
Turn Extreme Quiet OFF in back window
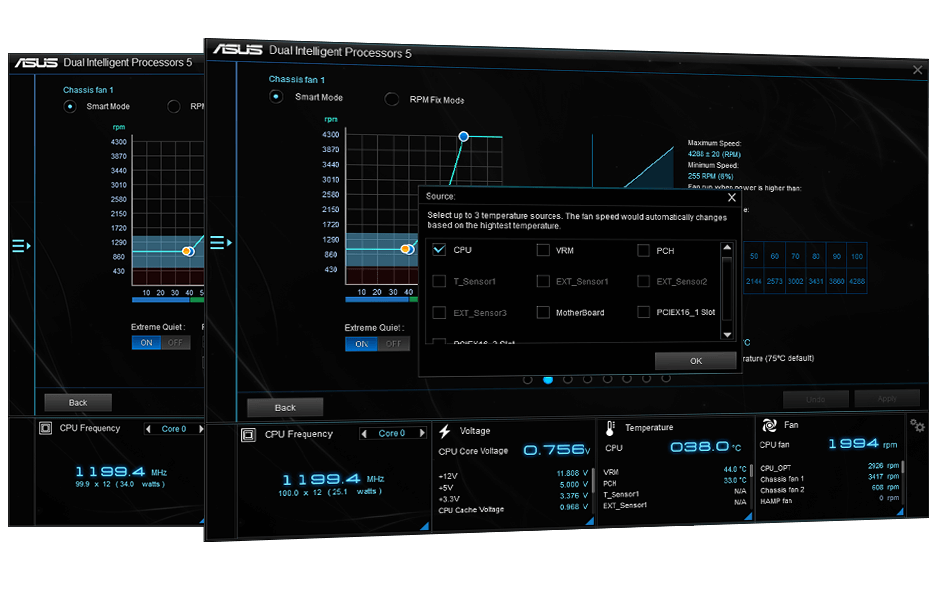176,343
